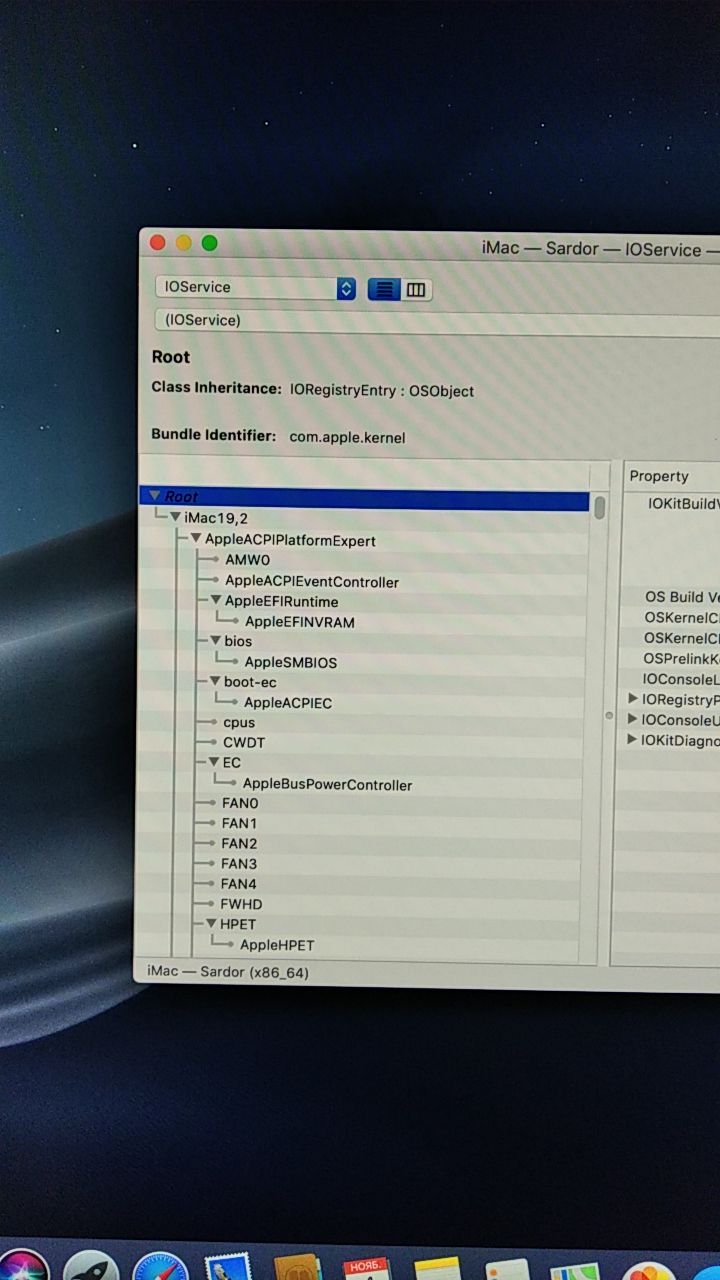Select the IOConsoleL… property row

[681, 679]
